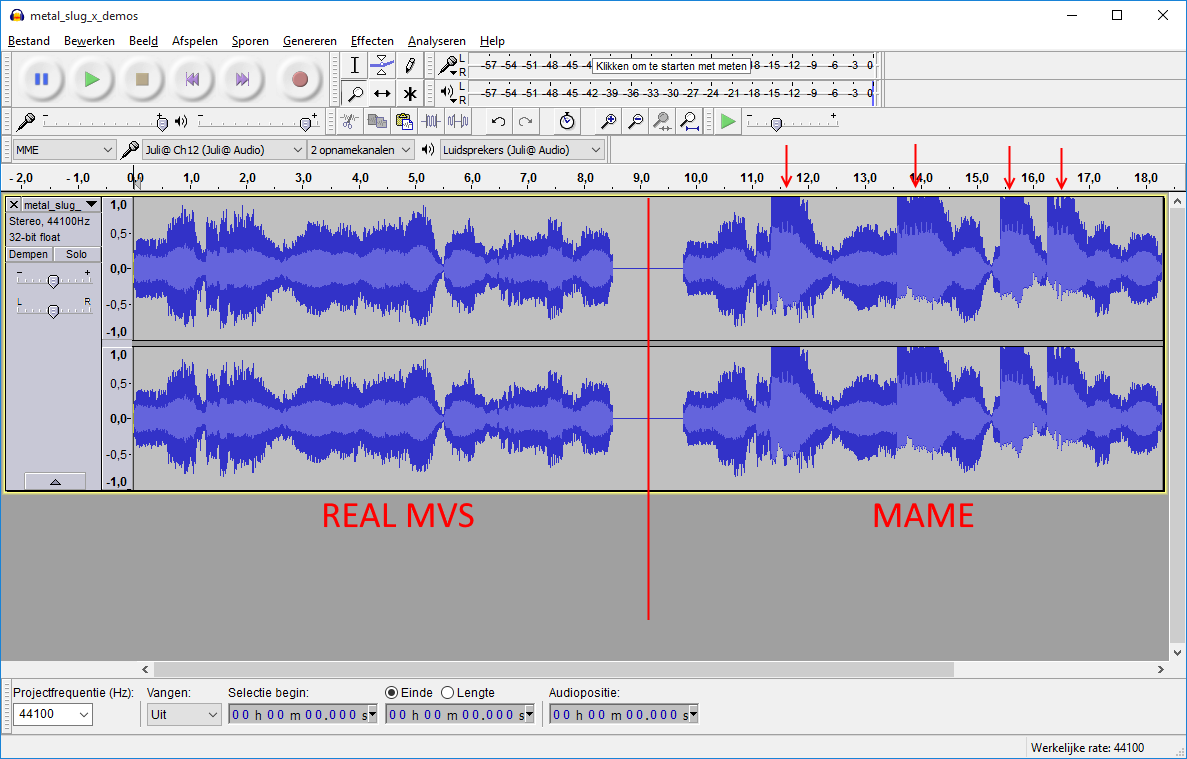Click the Trim audio icon
Viewport: 1187px width, 759px height.
click(x=431, y=121)
